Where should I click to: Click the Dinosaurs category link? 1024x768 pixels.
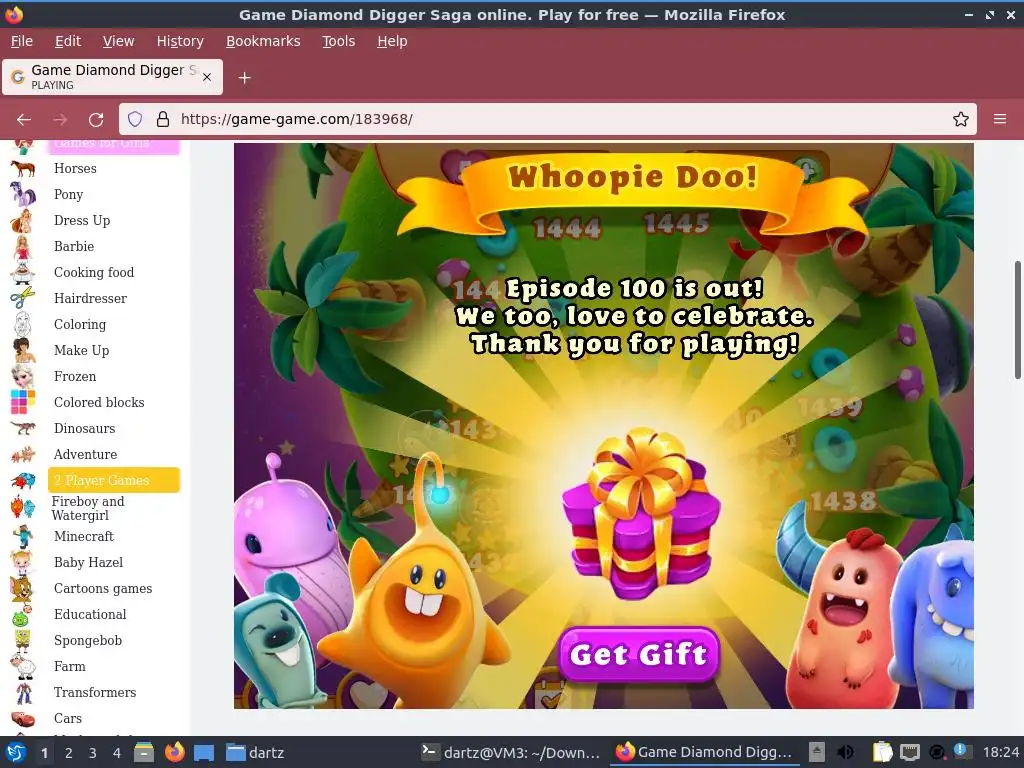point(84,428)
